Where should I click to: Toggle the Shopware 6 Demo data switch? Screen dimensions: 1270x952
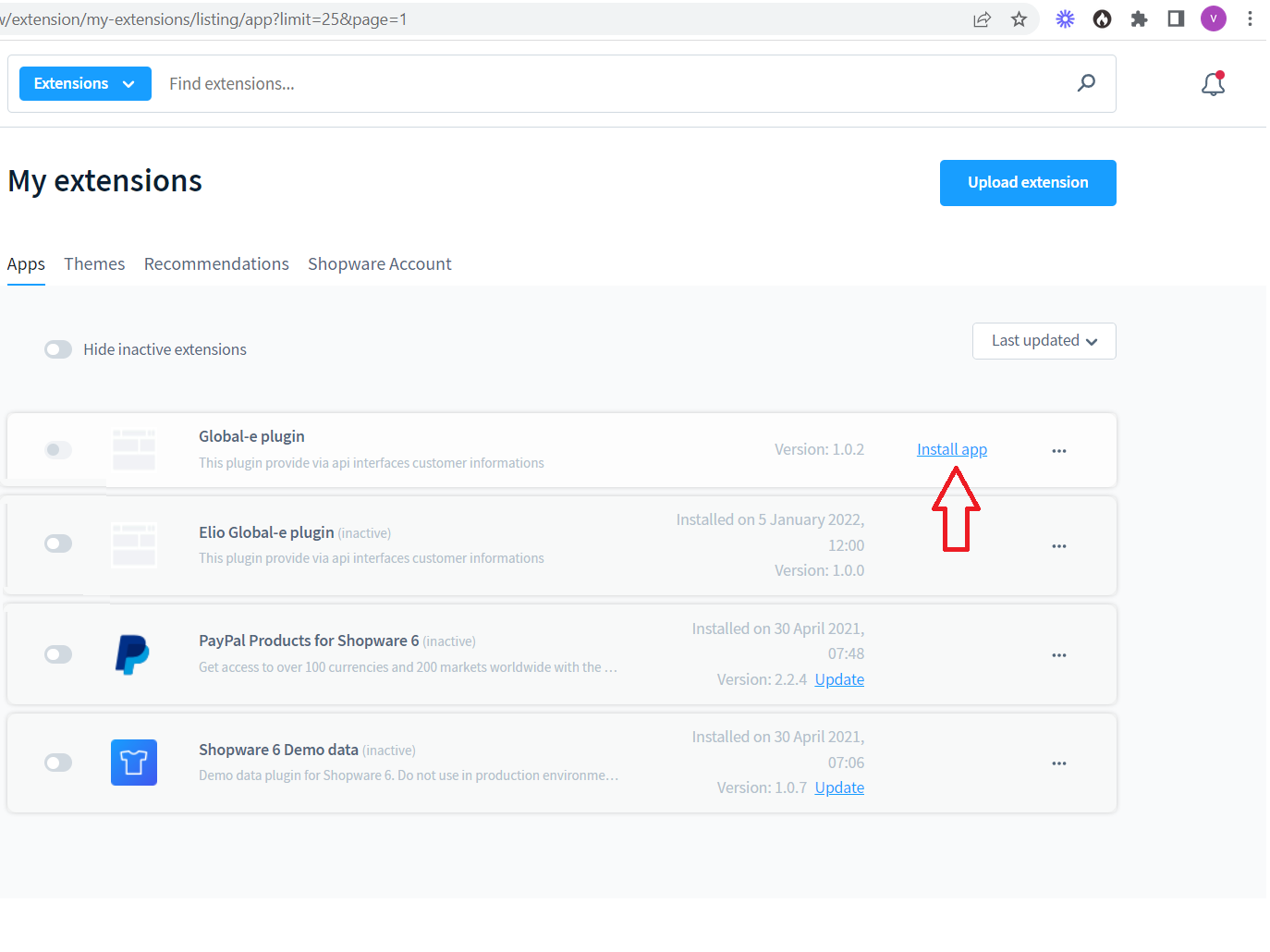(57, 763)
